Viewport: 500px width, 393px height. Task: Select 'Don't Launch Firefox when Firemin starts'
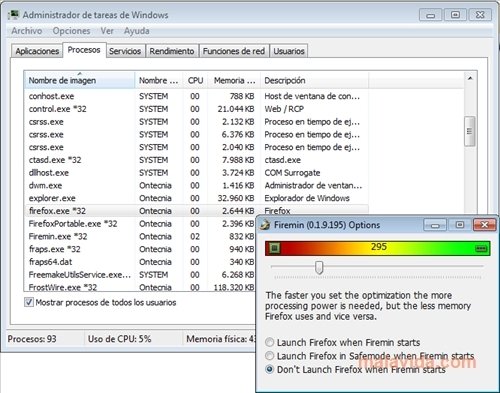tap(269, 369)
